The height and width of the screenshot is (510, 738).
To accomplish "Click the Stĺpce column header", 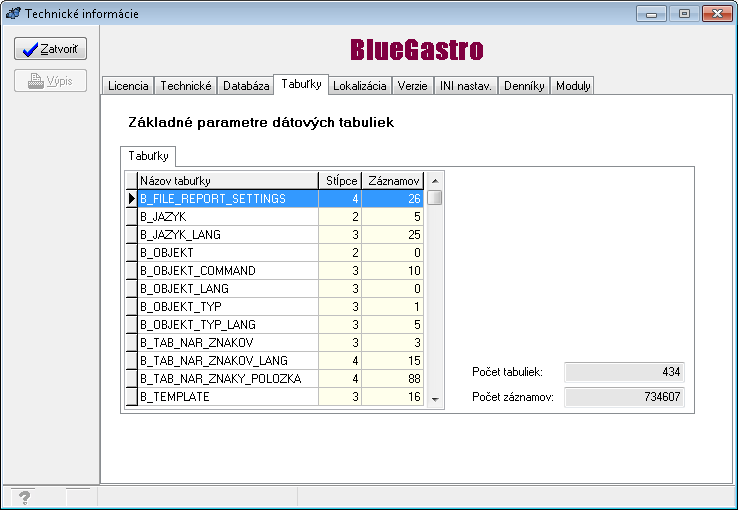I will click(340, 181).
